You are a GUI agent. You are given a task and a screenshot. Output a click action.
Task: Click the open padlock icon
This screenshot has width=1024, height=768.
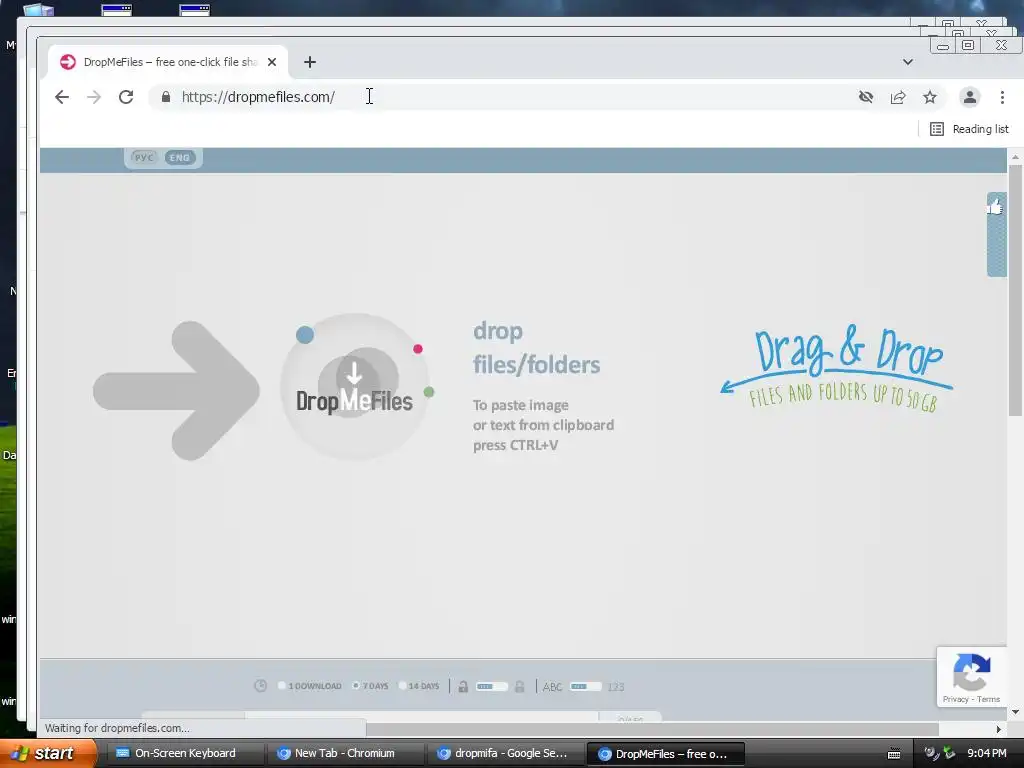tap(463, 686)
